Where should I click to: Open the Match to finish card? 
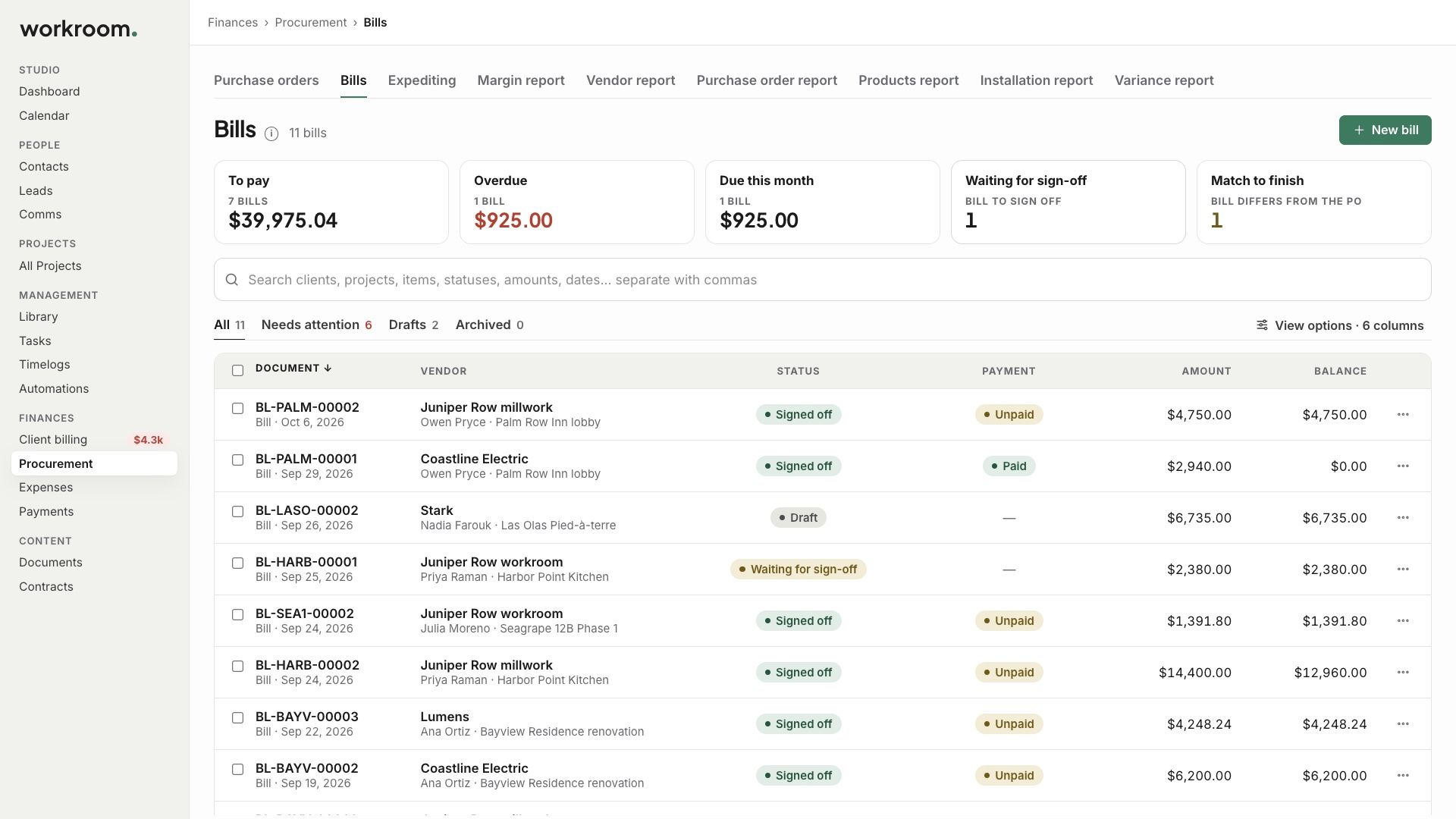[x=1313, y=202]
